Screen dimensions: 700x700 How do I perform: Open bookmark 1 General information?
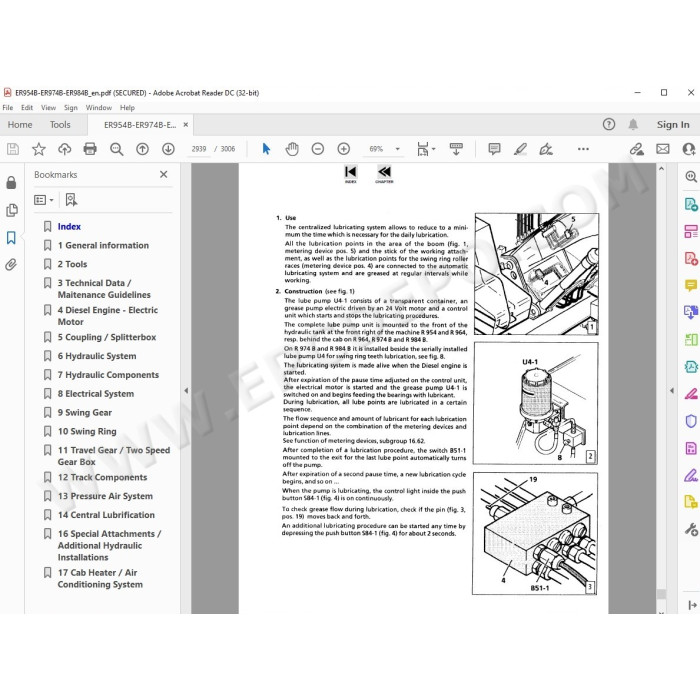pyautogui.click(x=103, y=245)
